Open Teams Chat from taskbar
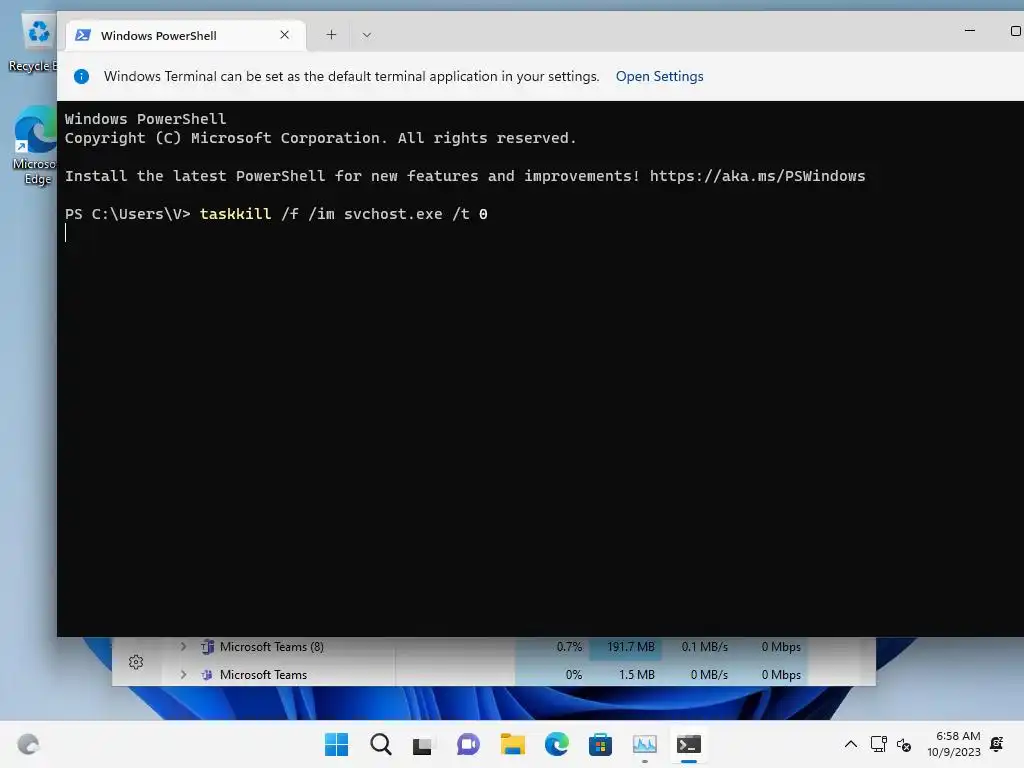Viewport: 1024px width, 768px height. (468, 744)
